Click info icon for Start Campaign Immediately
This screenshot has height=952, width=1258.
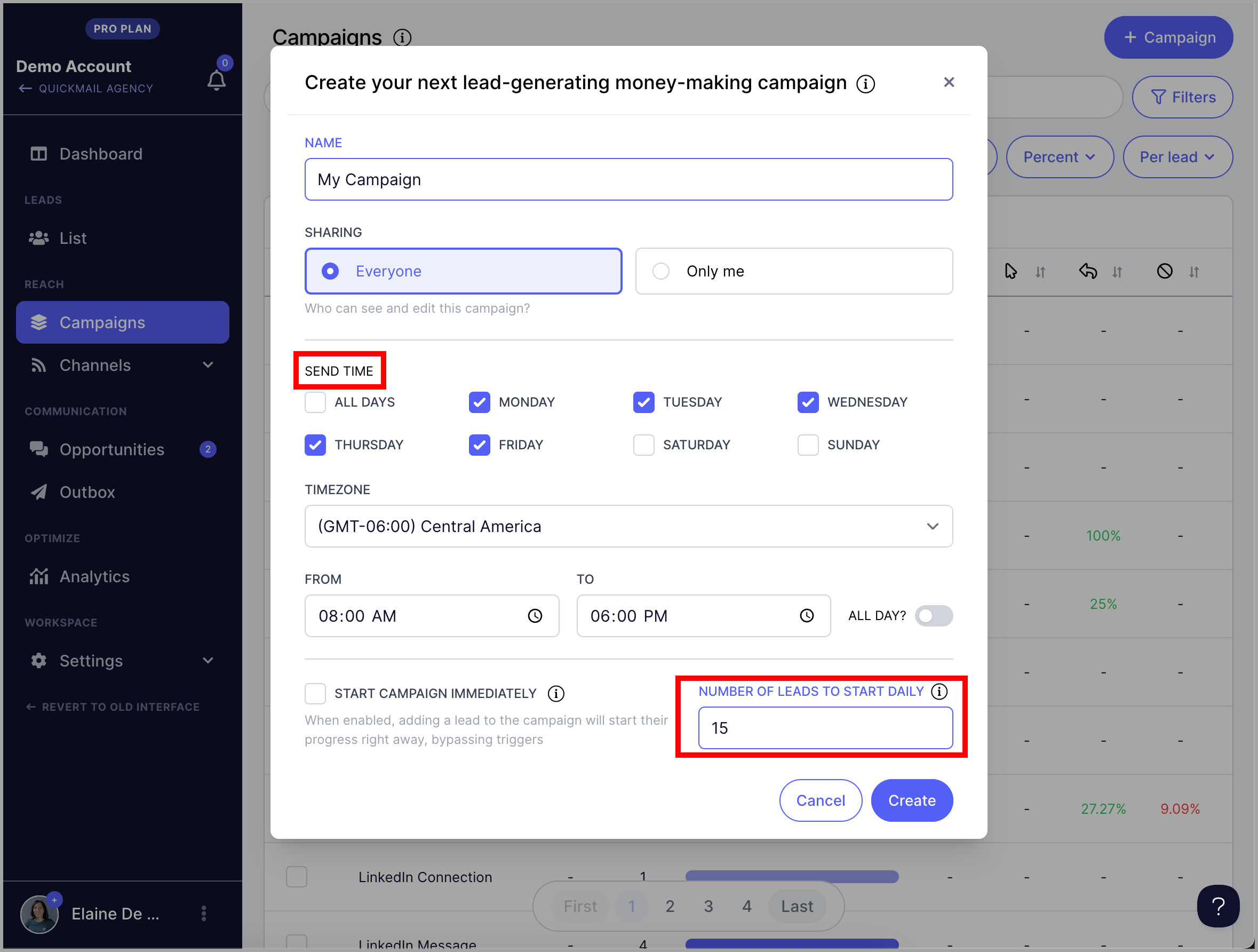[x=555, y=694]
